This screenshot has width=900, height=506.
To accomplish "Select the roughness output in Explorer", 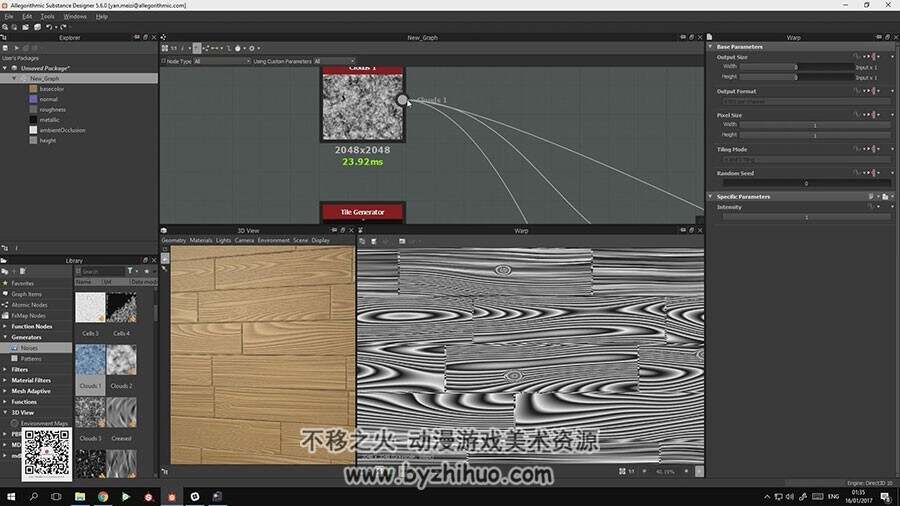I will pos(52,110).
